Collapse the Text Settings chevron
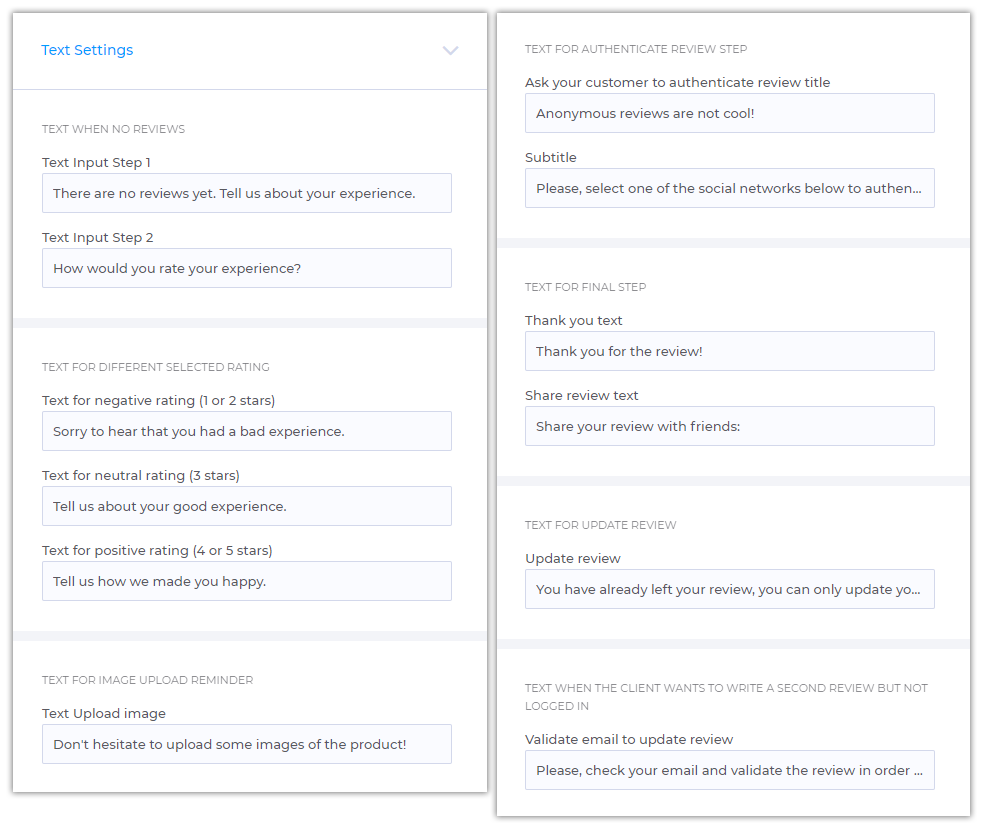The height and width of the screenshot is (830, 987). point(450,50)
